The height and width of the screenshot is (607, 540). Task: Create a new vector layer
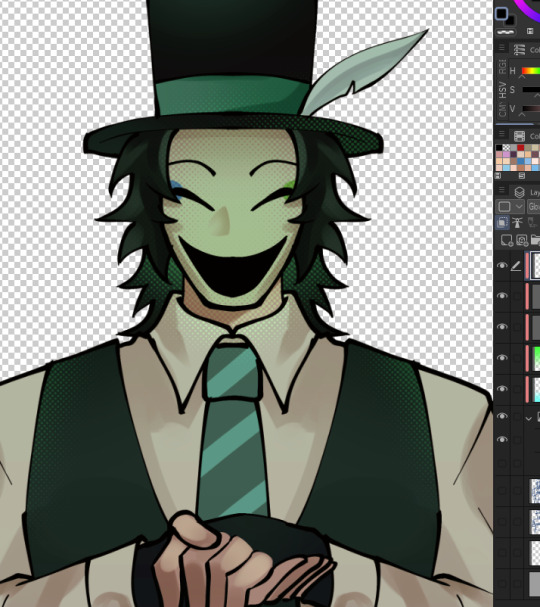click(x=521, y=240)
